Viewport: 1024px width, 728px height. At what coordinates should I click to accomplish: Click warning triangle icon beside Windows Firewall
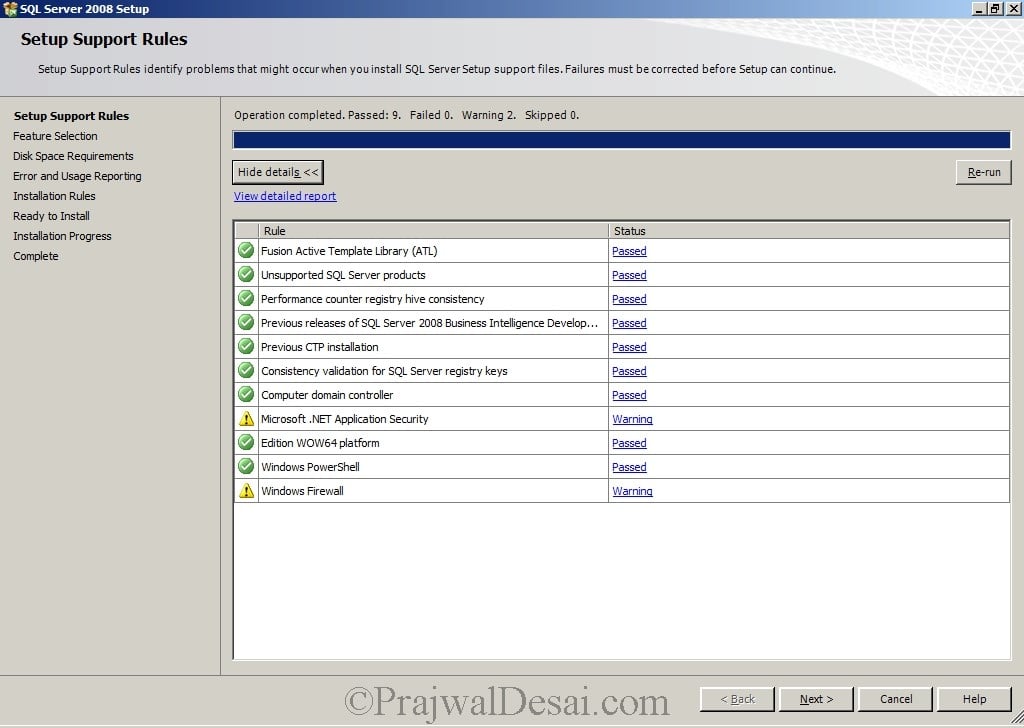(246, 490)
